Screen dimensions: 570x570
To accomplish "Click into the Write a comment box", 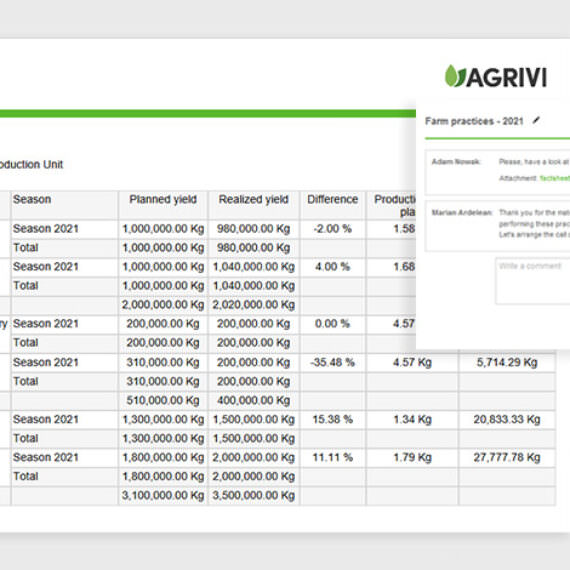I will pyautogui.click(x=533, y=281).
